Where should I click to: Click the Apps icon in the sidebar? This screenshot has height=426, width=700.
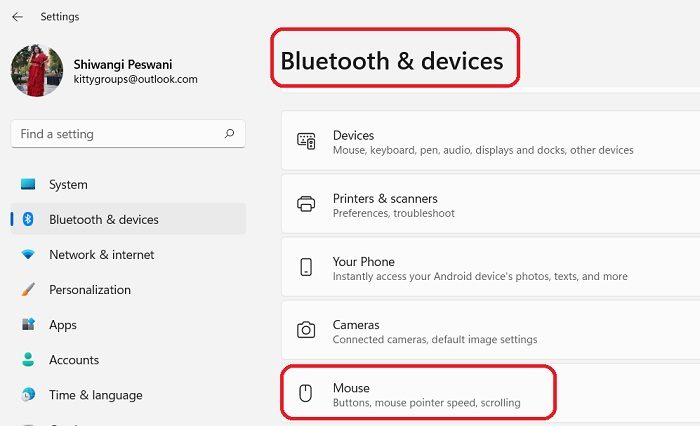coord(28,324)
